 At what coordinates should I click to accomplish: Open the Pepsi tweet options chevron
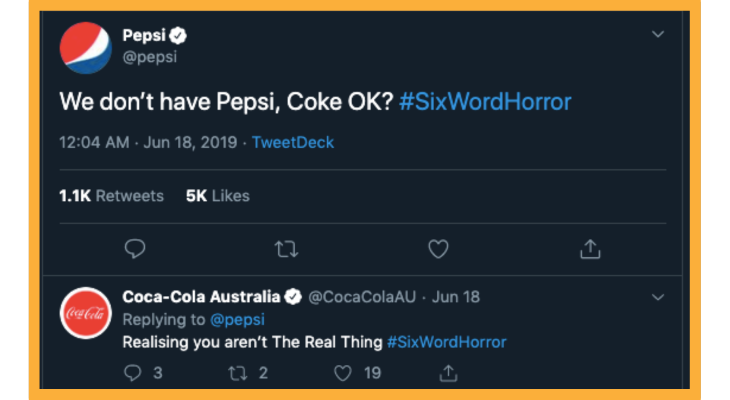(658, 34)
